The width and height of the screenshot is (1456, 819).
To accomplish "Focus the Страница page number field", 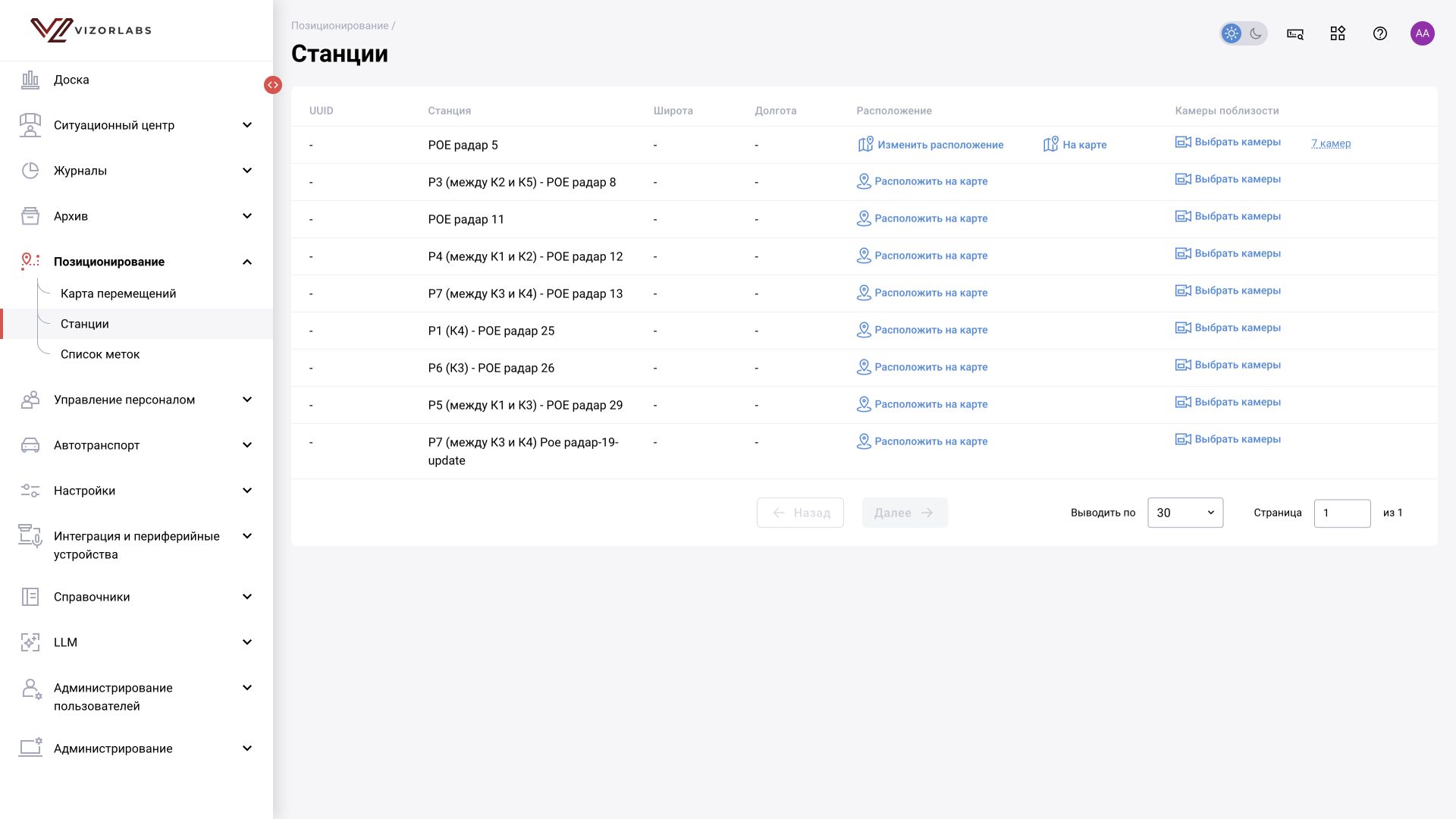I will click(1342, 513).
